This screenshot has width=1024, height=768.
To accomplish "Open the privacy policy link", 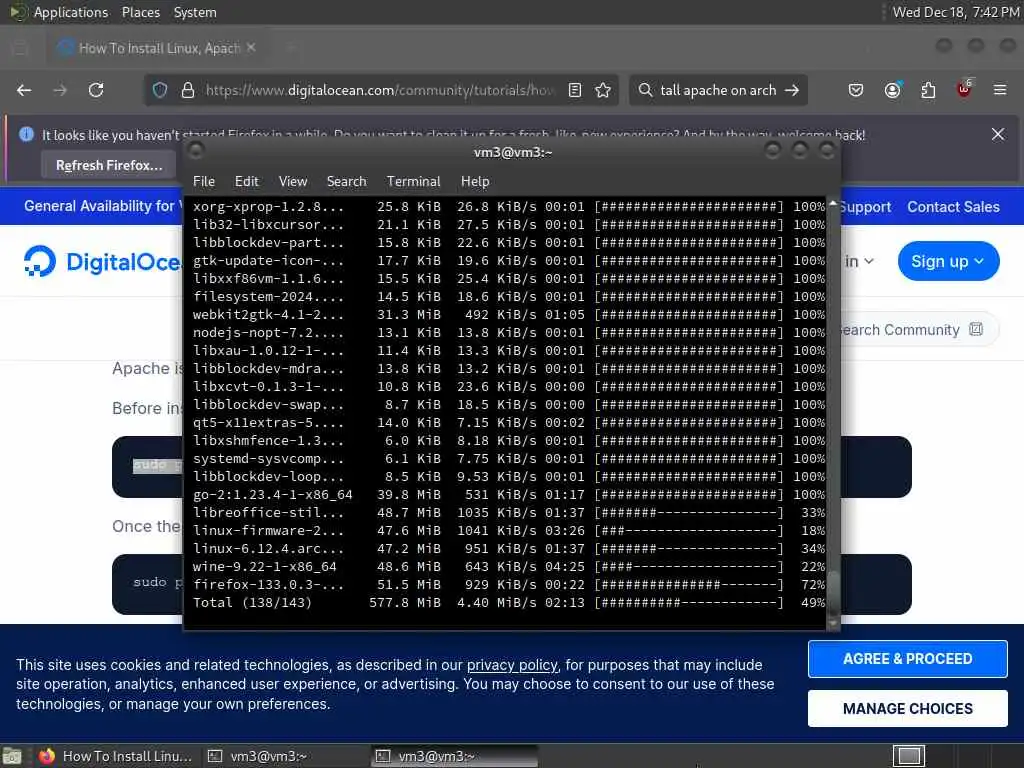I will click(x=512, y=665).
